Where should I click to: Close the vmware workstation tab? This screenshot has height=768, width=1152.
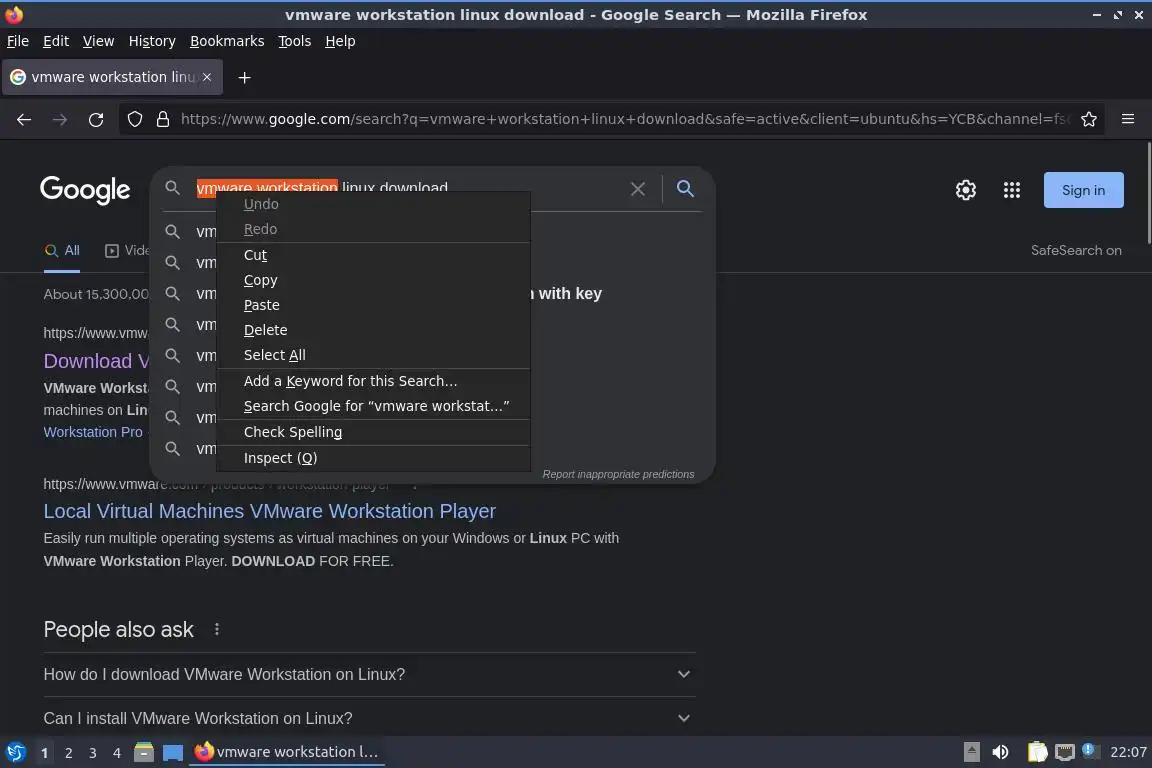click(x=207, y=77)
